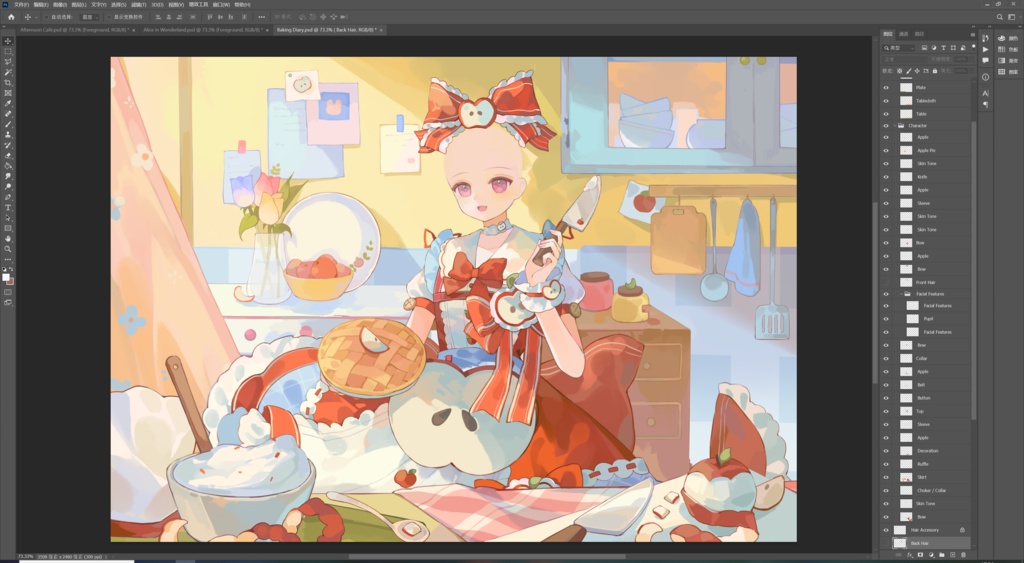Open the Properties info panel icon
Viewport: 1024px width, 563px height.
[985, 77]
